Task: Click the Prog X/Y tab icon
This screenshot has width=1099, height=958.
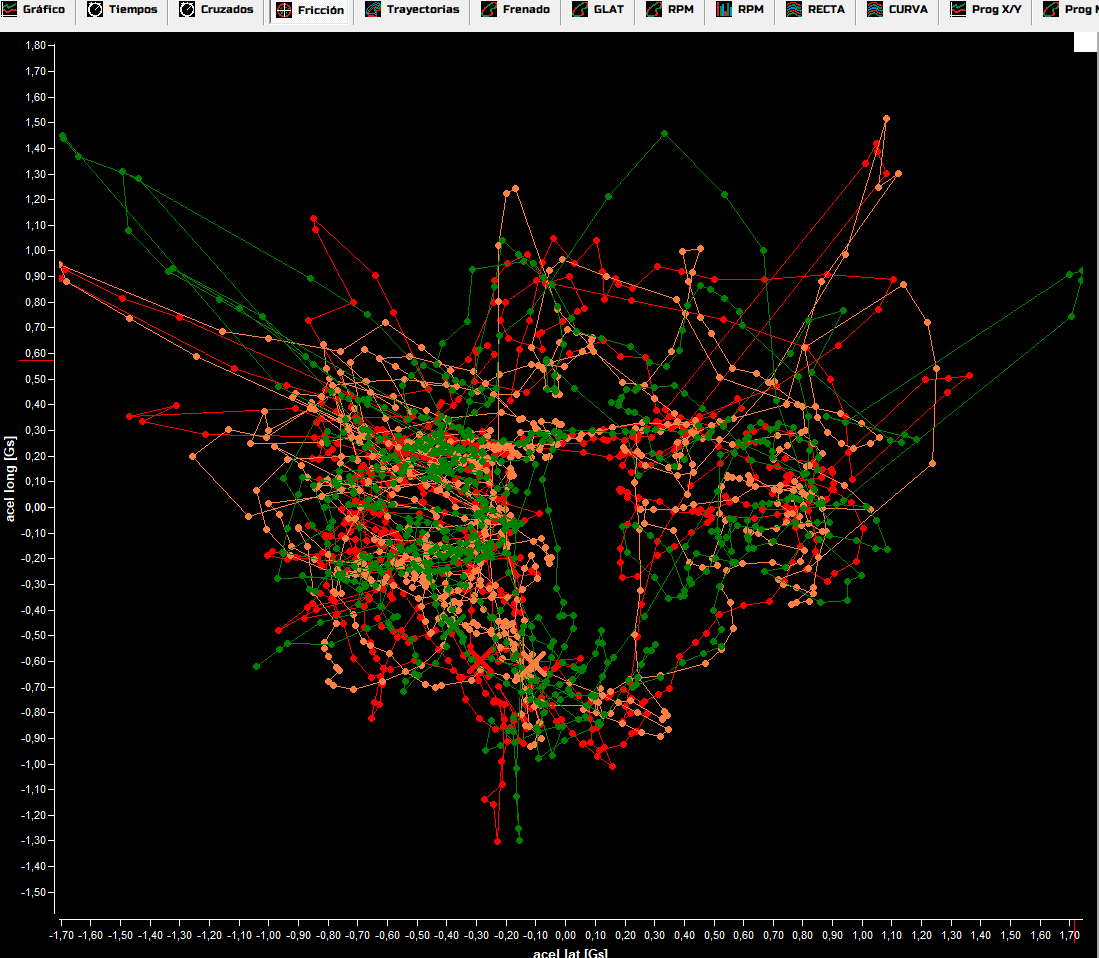Action: coord(958,9)
